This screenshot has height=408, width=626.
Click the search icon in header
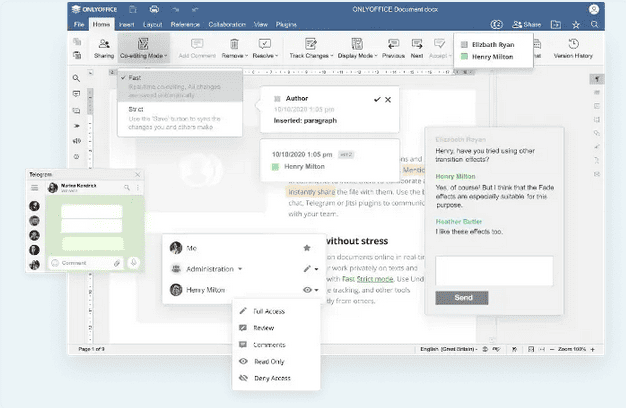594,24
